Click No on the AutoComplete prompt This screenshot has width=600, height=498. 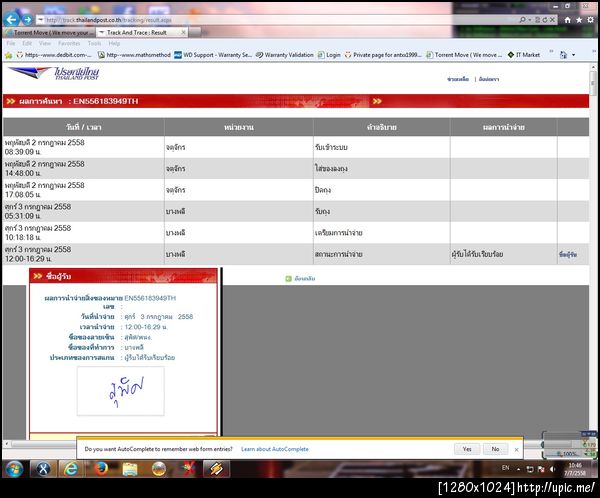495,449
